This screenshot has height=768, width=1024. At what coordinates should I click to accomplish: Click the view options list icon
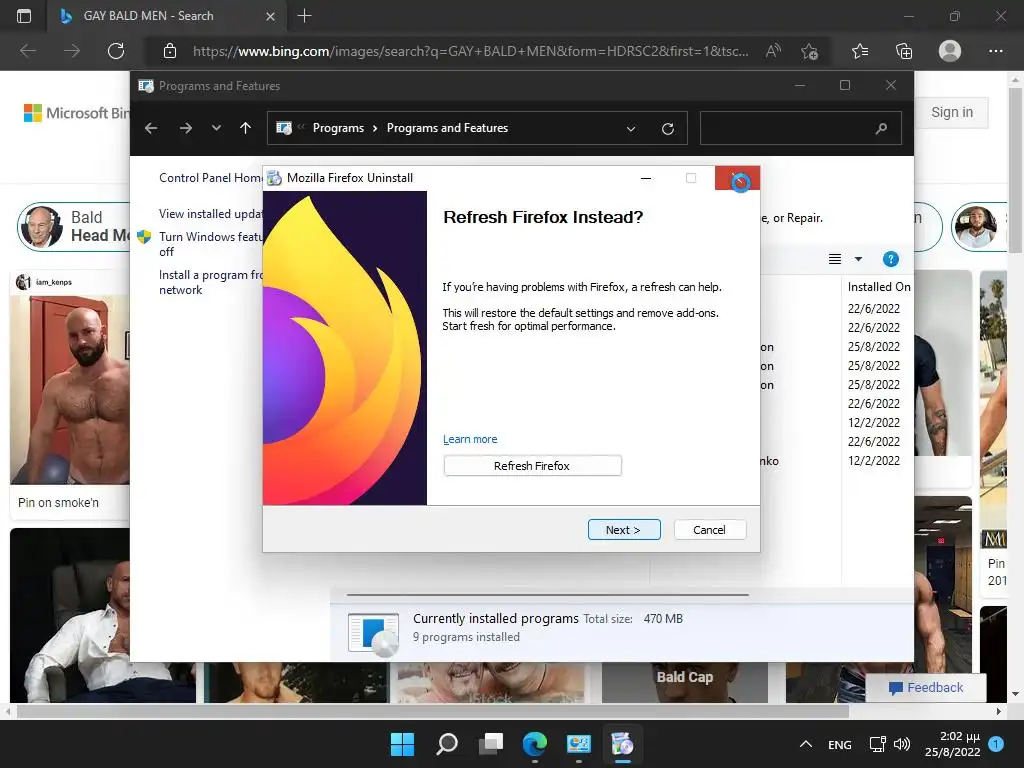click(835, 259)
